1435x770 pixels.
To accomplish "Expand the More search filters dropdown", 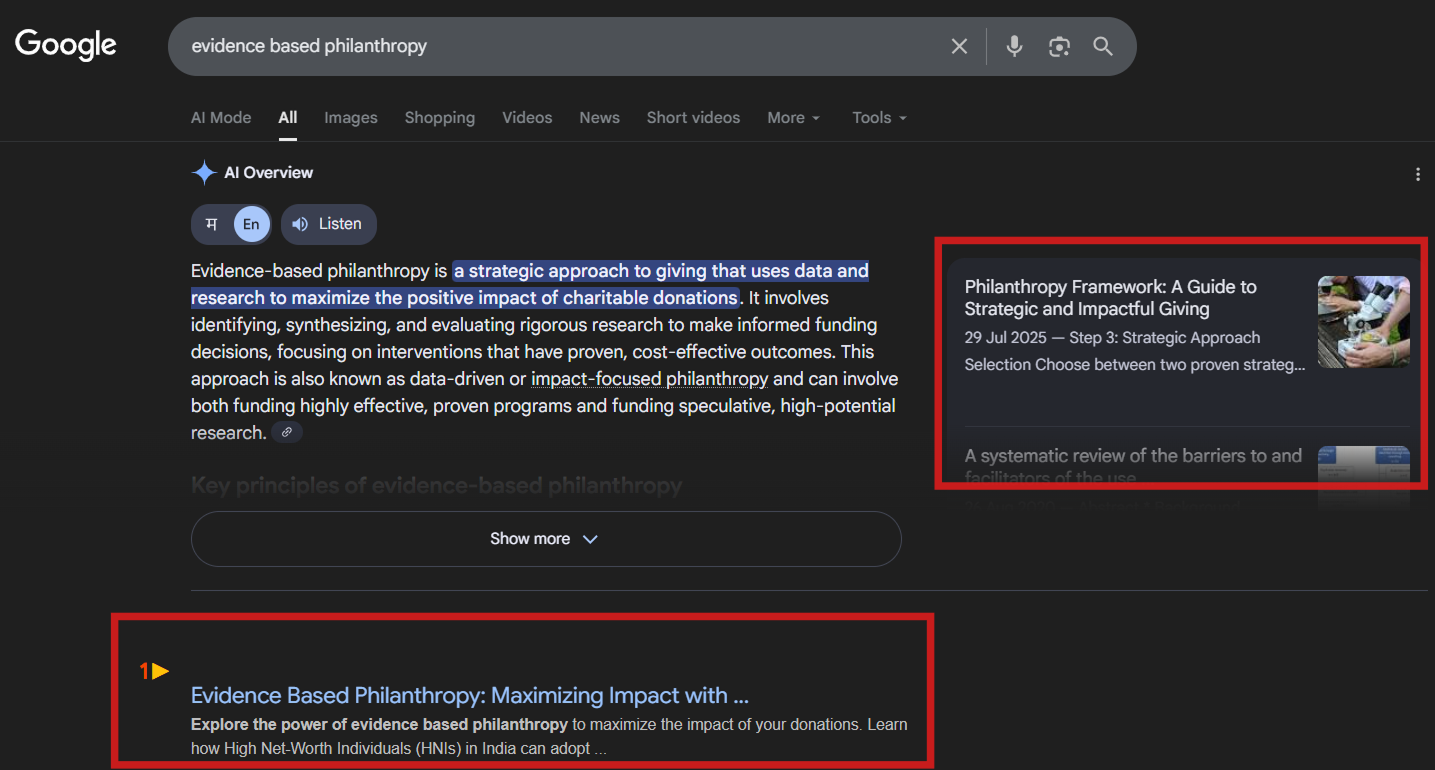I will coord(793,118).
